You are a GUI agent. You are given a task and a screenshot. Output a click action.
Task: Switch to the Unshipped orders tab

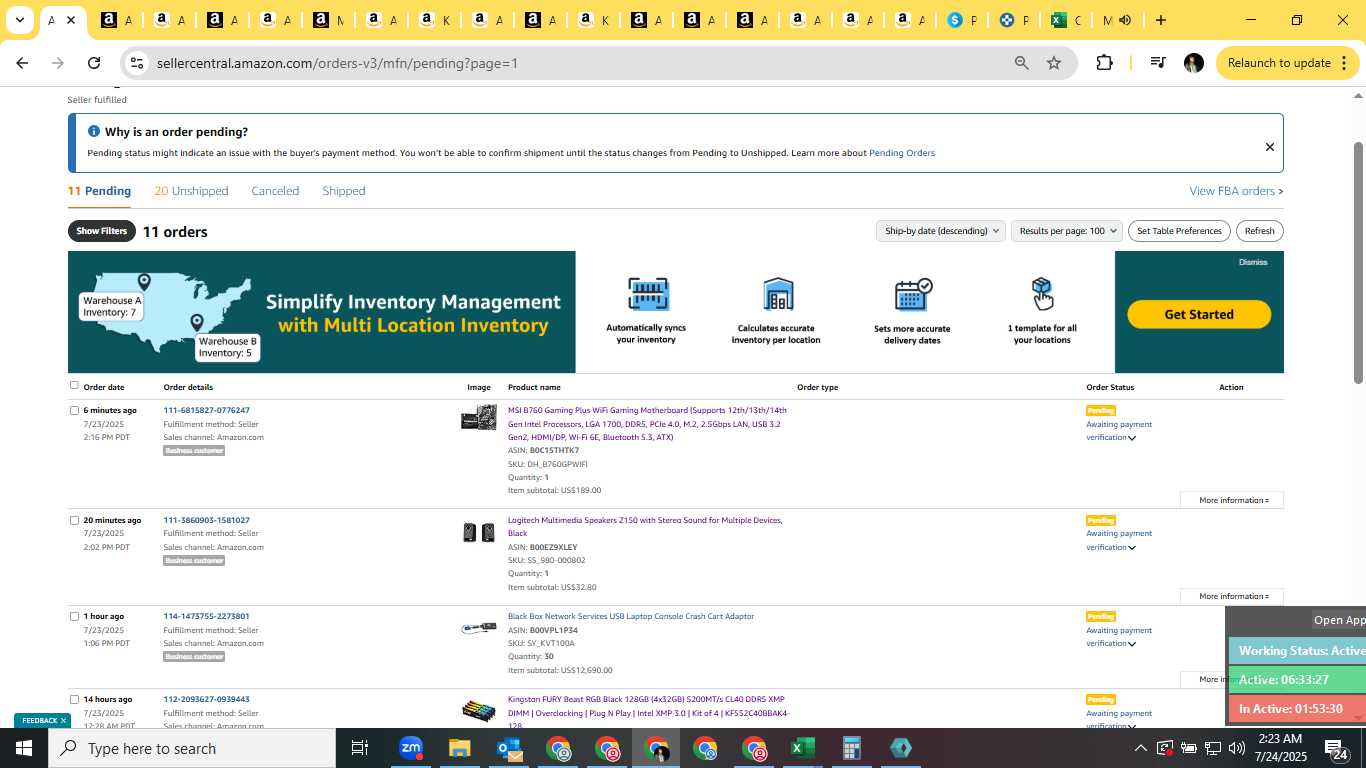191,191
